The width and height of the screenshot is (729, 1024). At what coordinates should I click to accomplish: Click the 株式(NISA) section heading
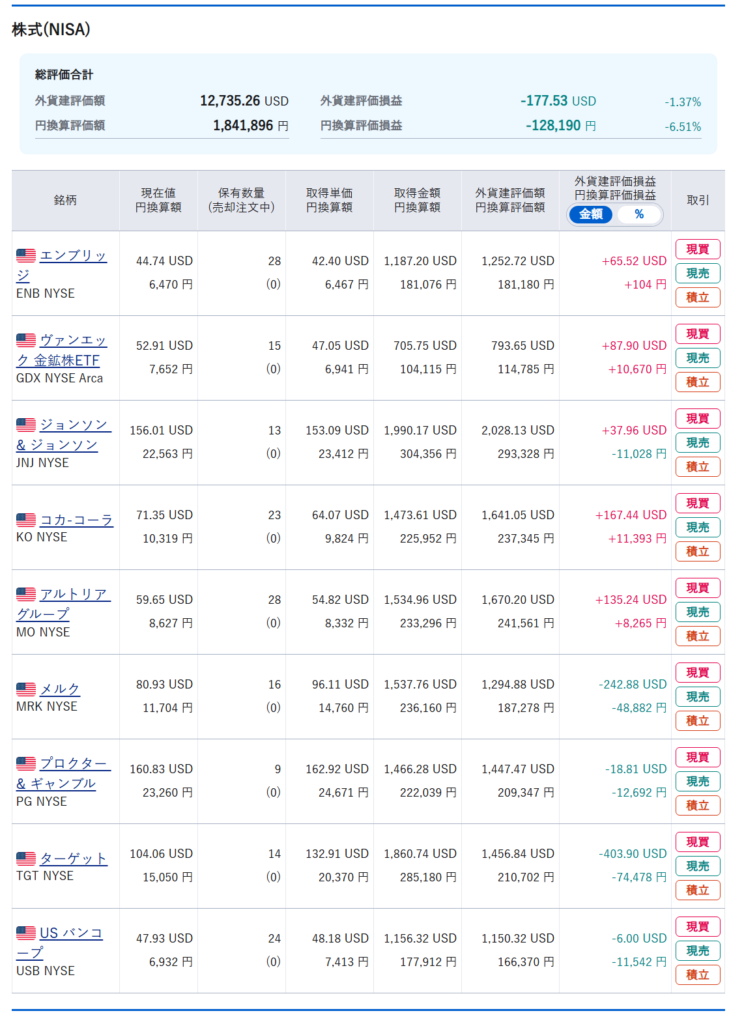(x=51, y=29)
